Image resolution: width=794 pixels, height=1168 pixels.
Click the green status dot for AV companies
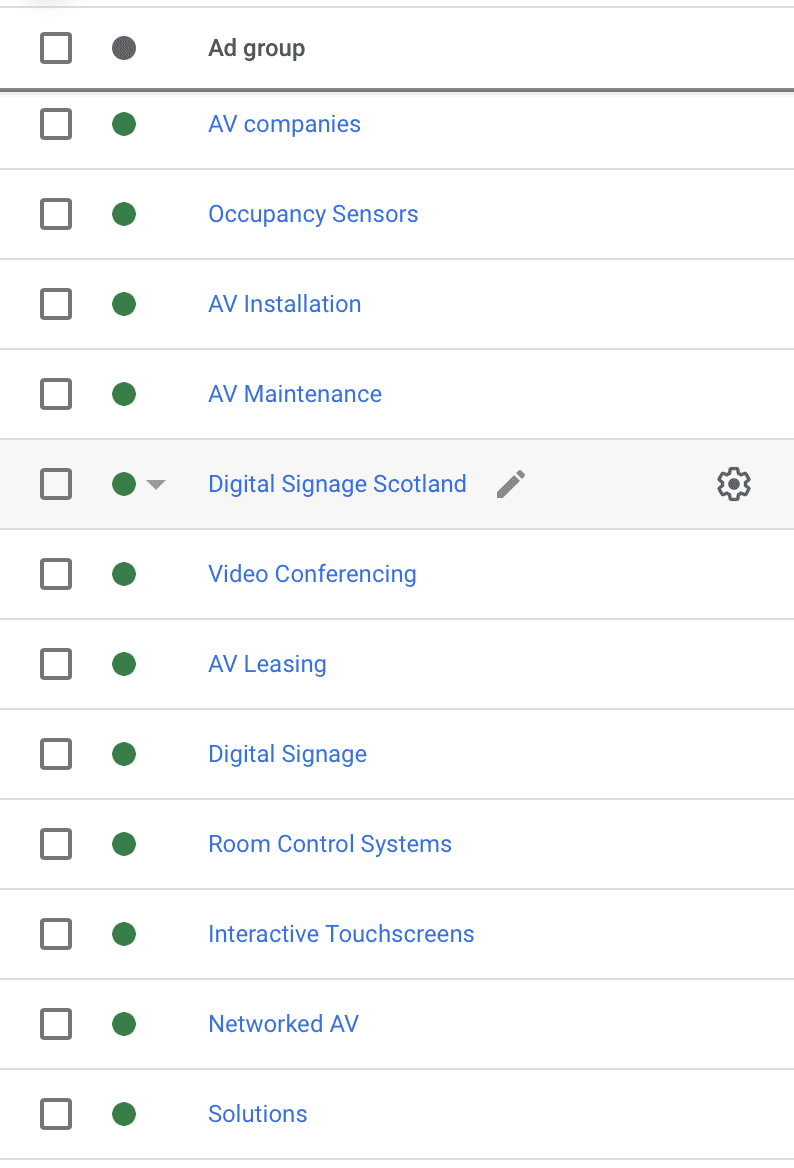click(x=124, y=124)
